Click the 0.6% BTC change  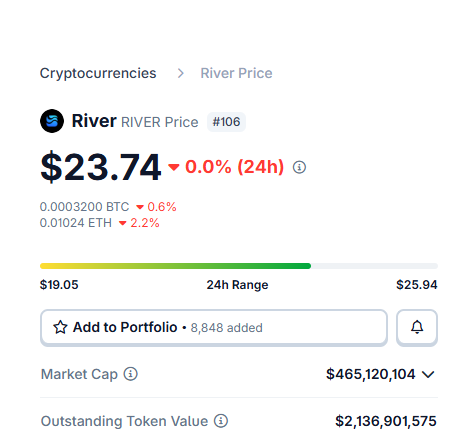click(162, 207)
